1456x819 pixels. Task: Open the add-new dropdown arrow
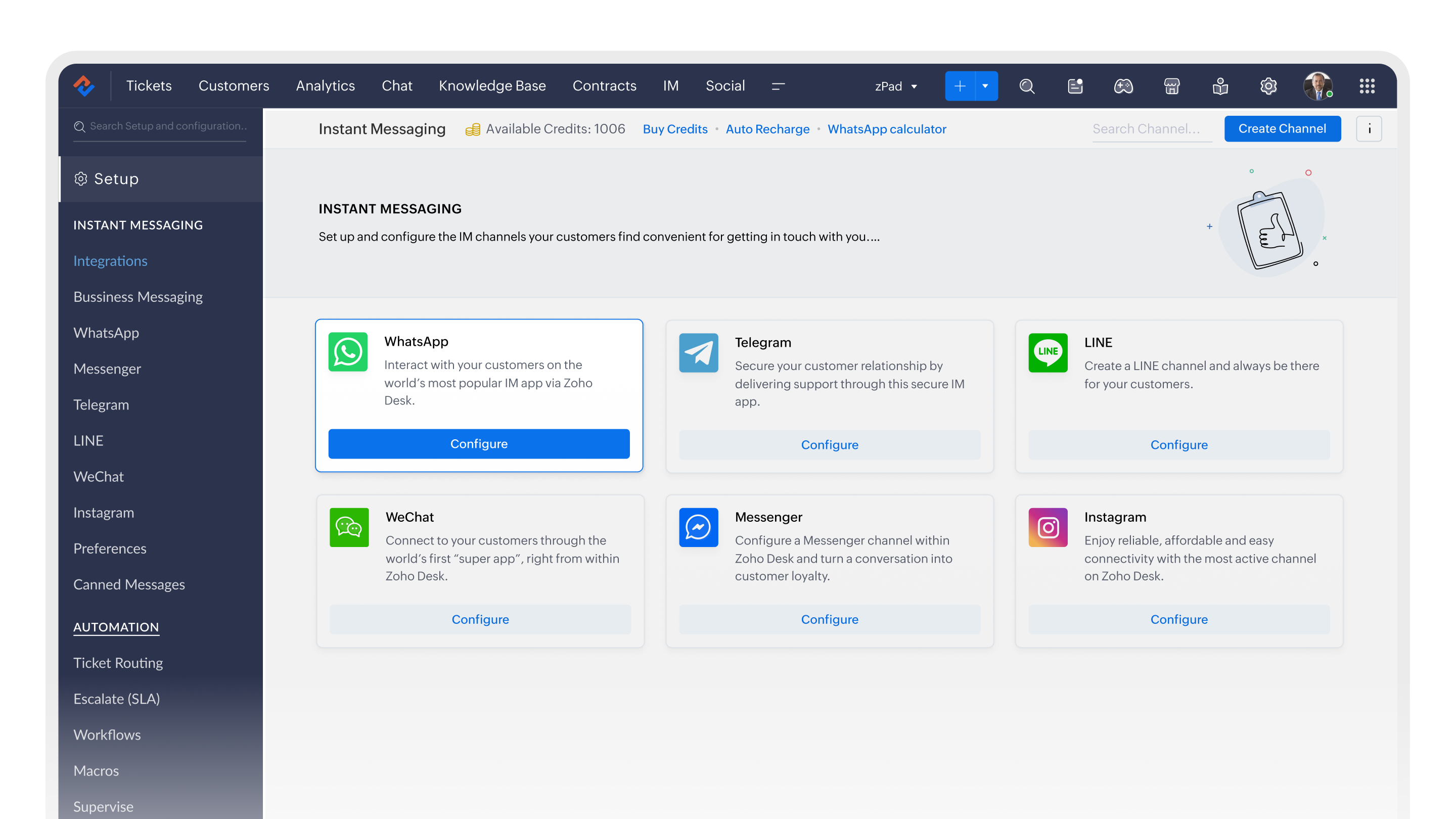[x=986, y=86]
